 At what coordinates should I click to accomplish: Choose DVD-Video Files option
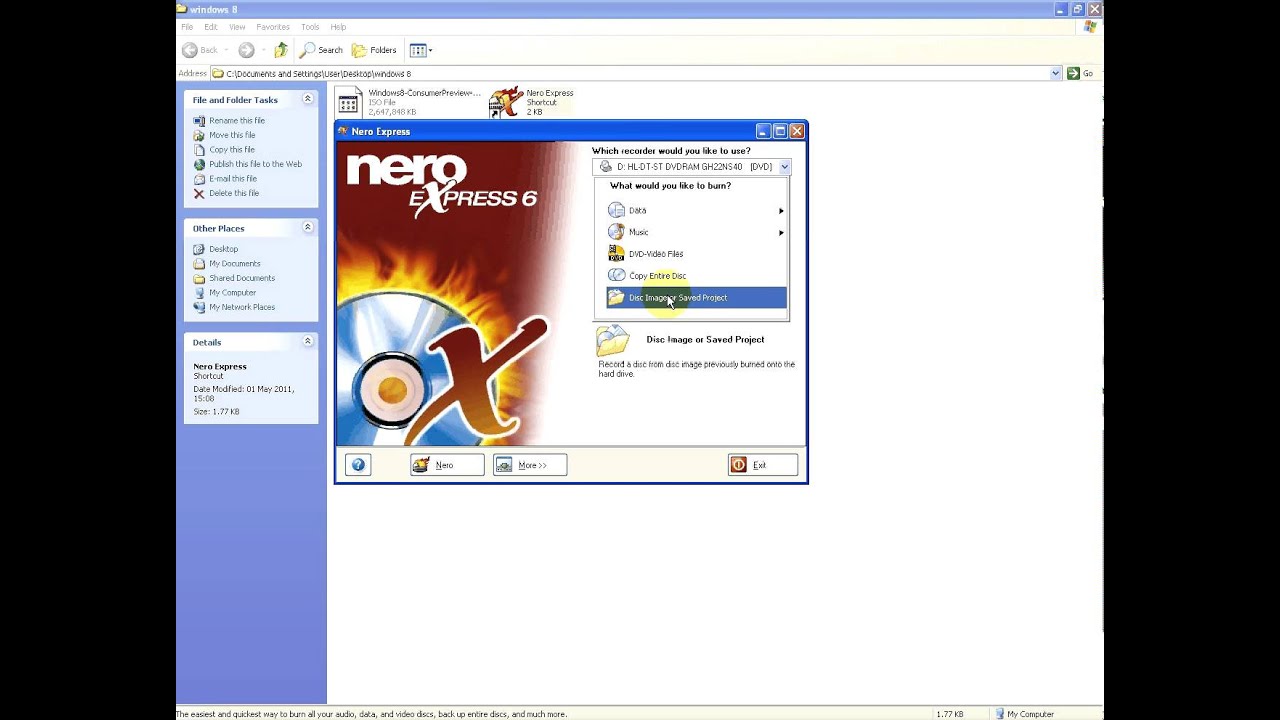(x=696, y=254)
